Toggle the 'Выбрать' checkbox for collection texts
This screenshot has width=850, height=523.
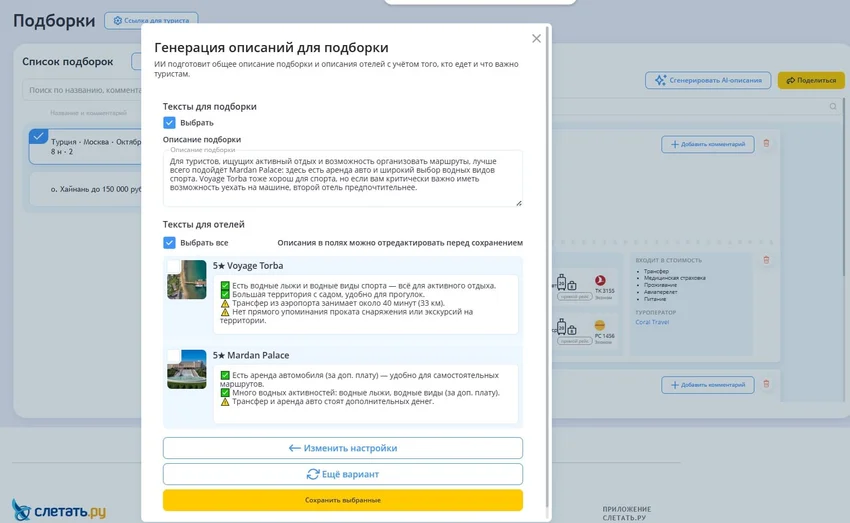pyautogui.click(x=169, y=122)
